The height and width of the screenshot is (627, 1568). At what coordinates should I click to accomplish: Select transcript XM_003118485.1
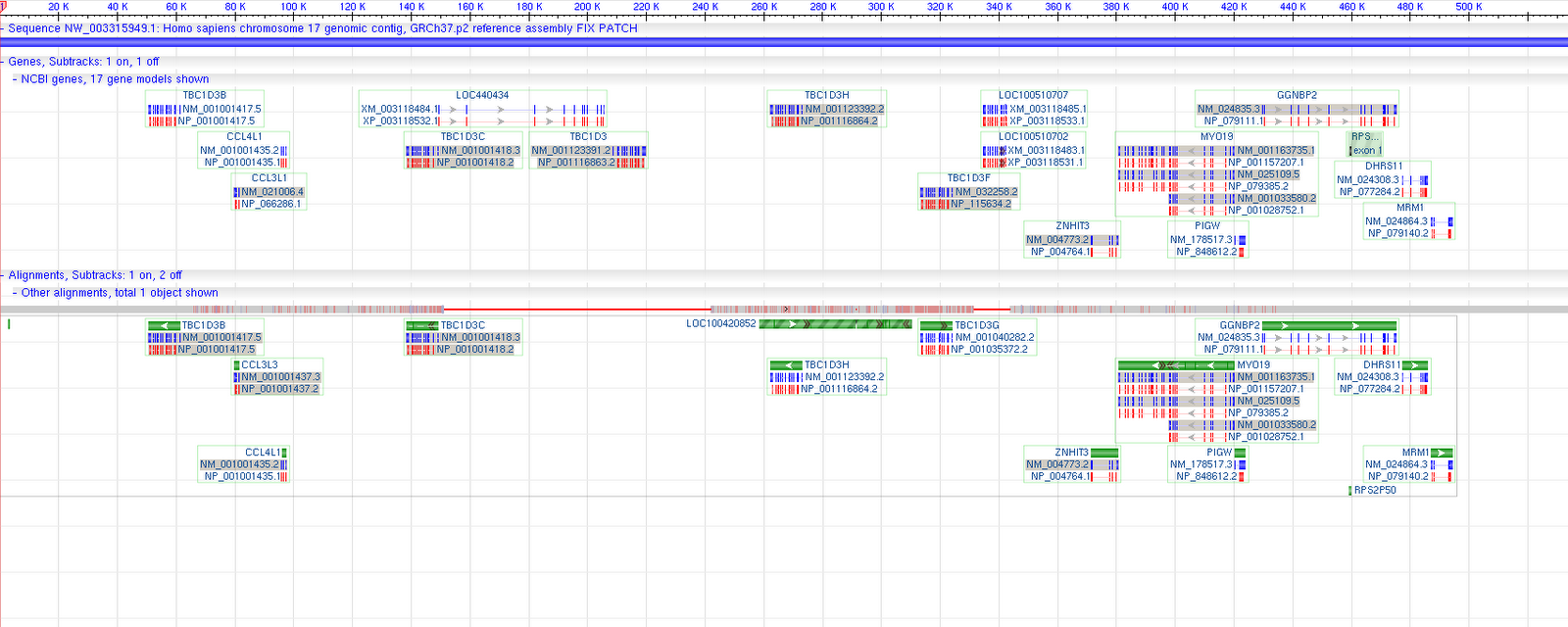pyautogui.click(x=1049, y=110)
